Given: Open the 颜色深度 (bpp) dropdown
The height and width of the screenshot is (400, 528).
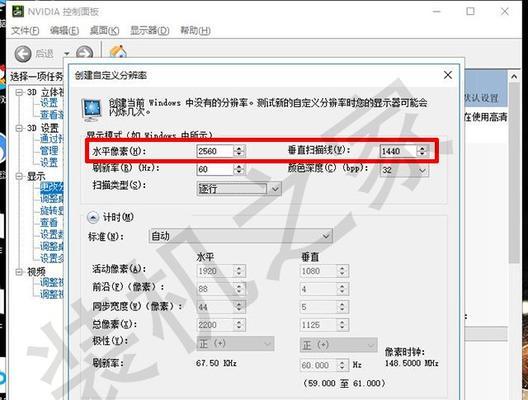Looking at the screenshot, I should coord(404,170).
